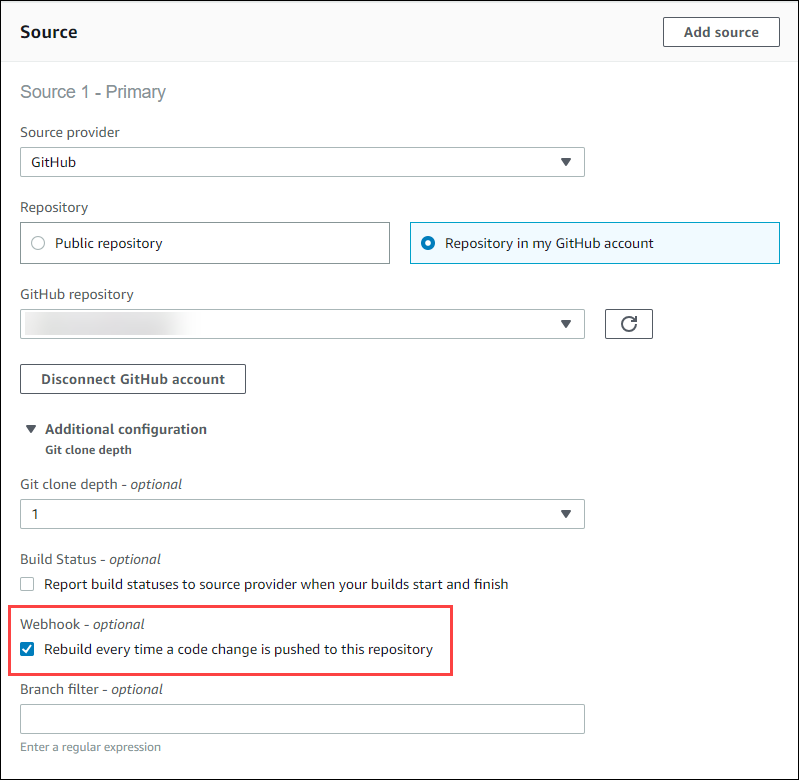Screen dimensions: 799x780
Task: Click the 'Public repository' option label text
Action: pos(109,243)
